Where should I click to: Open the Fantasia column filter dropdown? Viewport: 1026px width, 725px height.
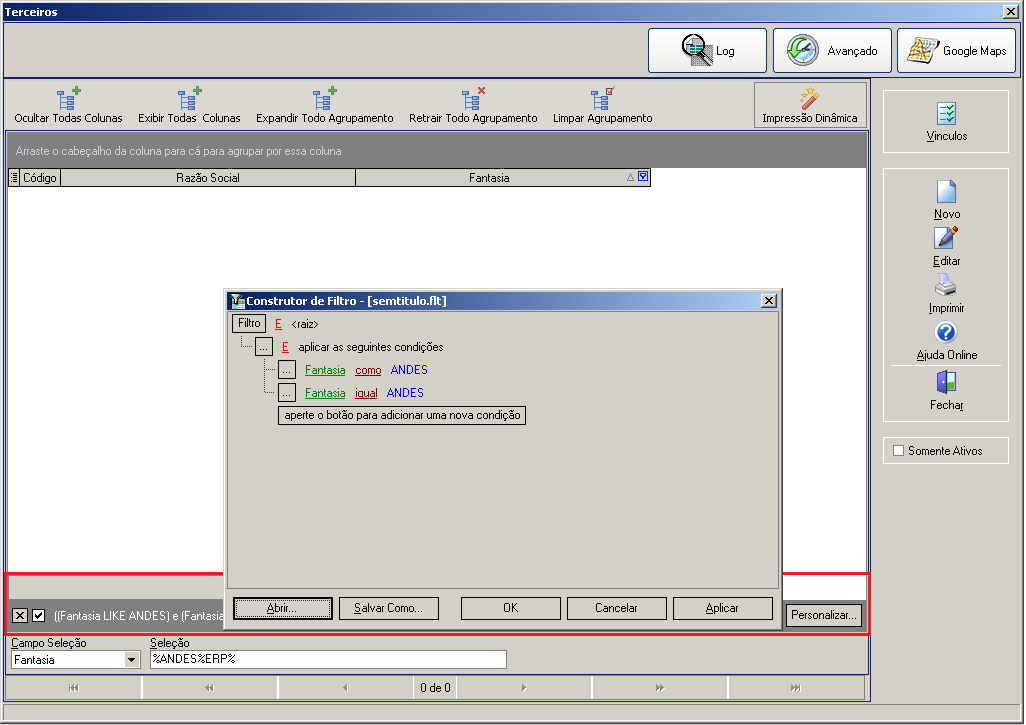click(643, 176)
